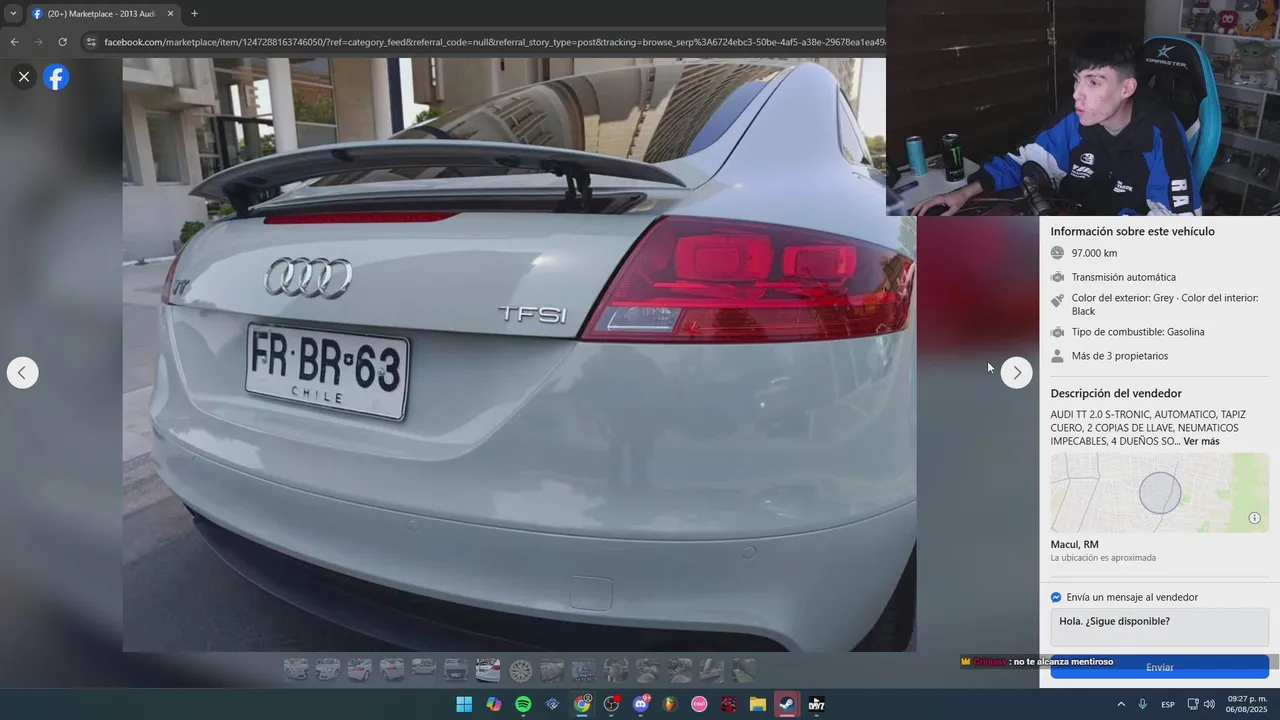Open File Explorer from the taskbar
Image resolution: width=1280 pixels, height=720 pixels.
click(x=758, y=704)
